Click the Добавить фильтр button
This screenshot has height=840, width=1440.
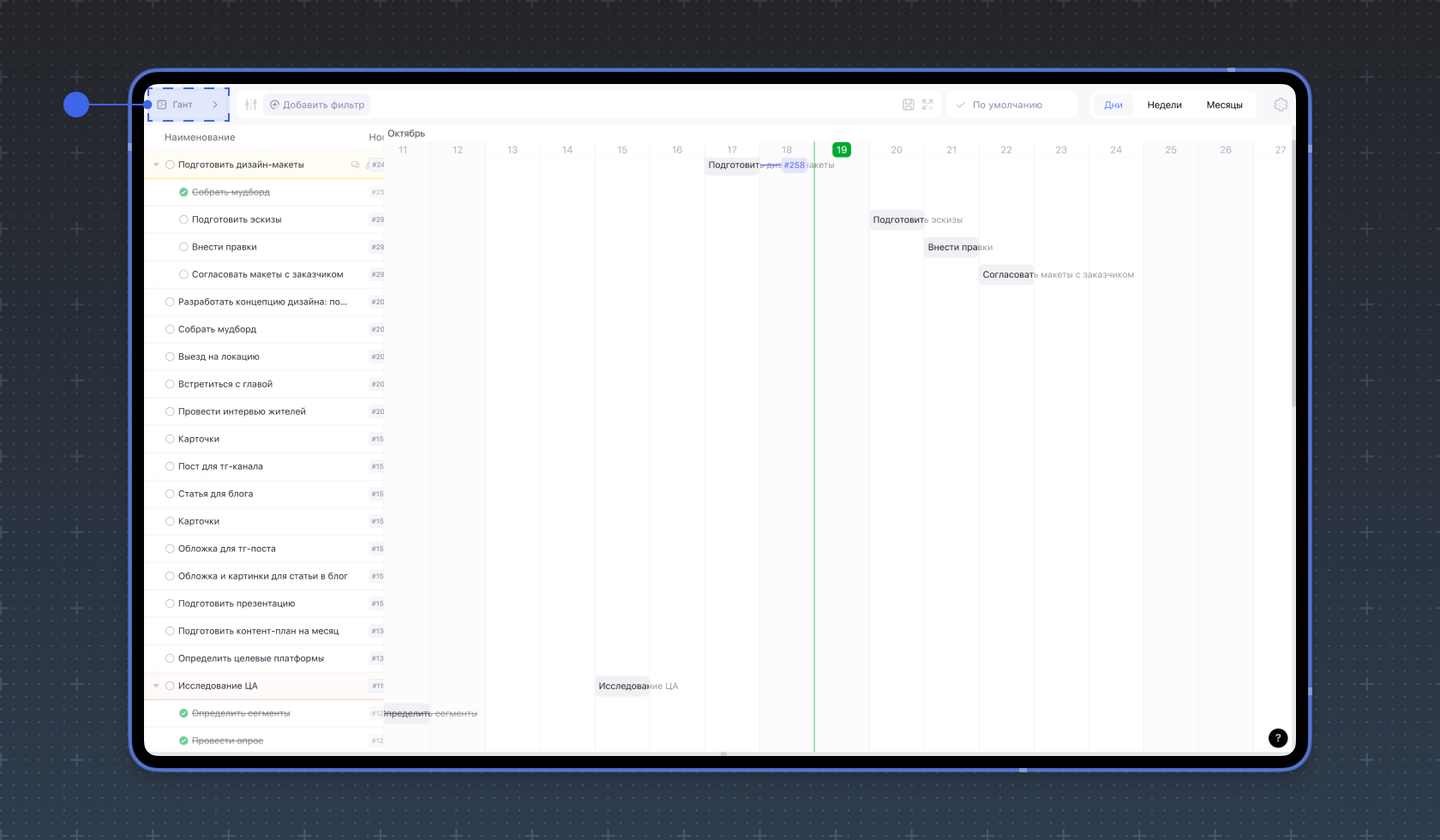(x=317, y=105)
